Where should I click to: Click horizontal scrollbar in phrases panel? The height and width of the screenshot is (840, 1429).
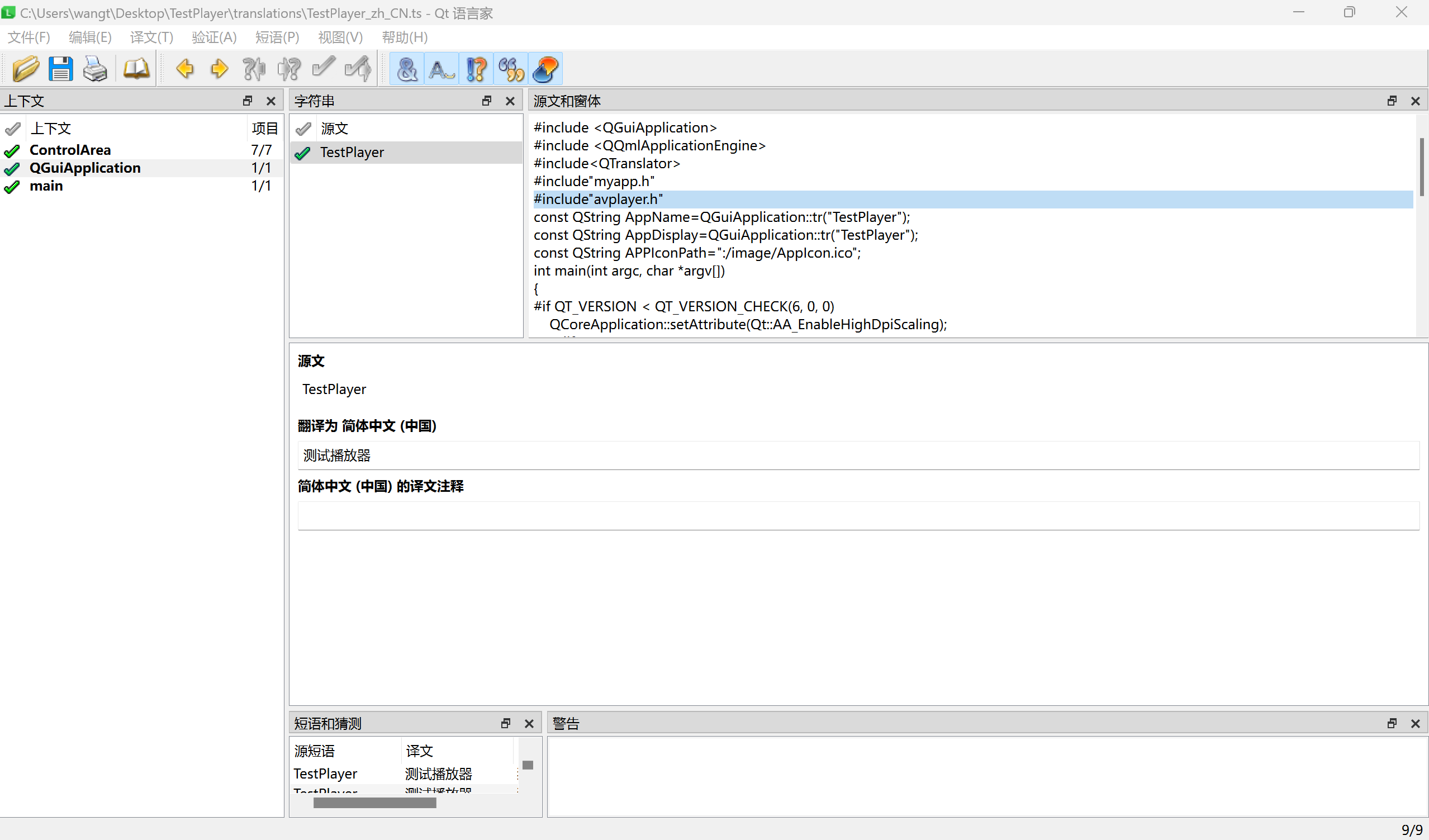[374, 803]
